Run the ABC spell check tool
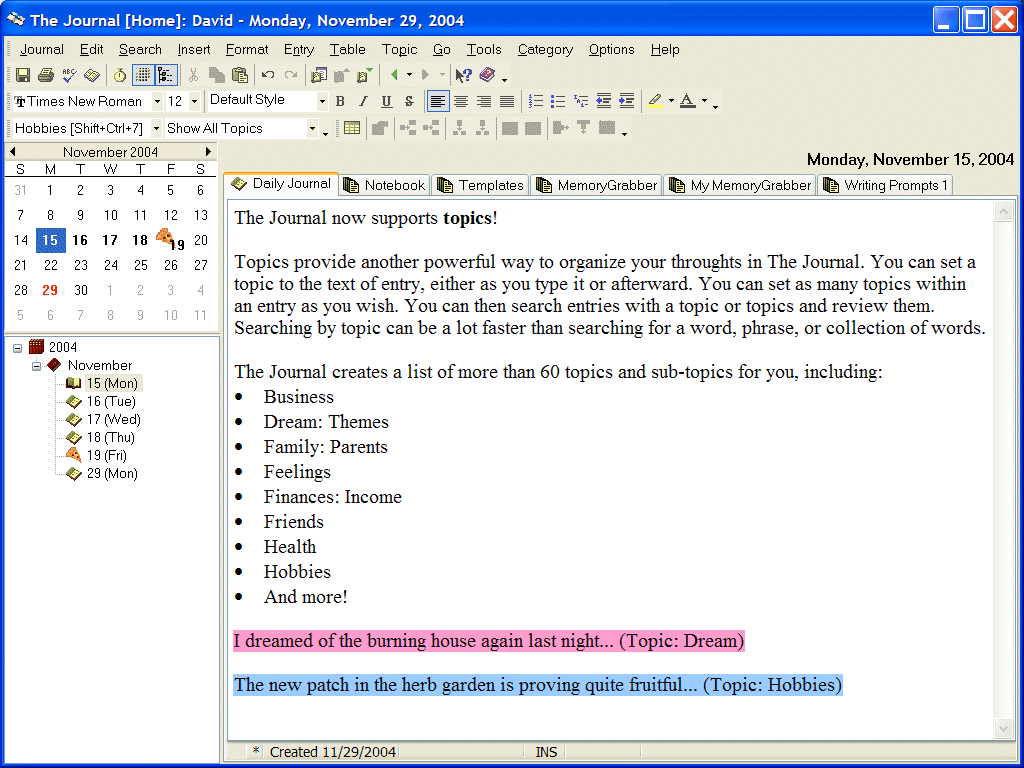This screenshot has width=1024, height=768. [x=69, y=75]
